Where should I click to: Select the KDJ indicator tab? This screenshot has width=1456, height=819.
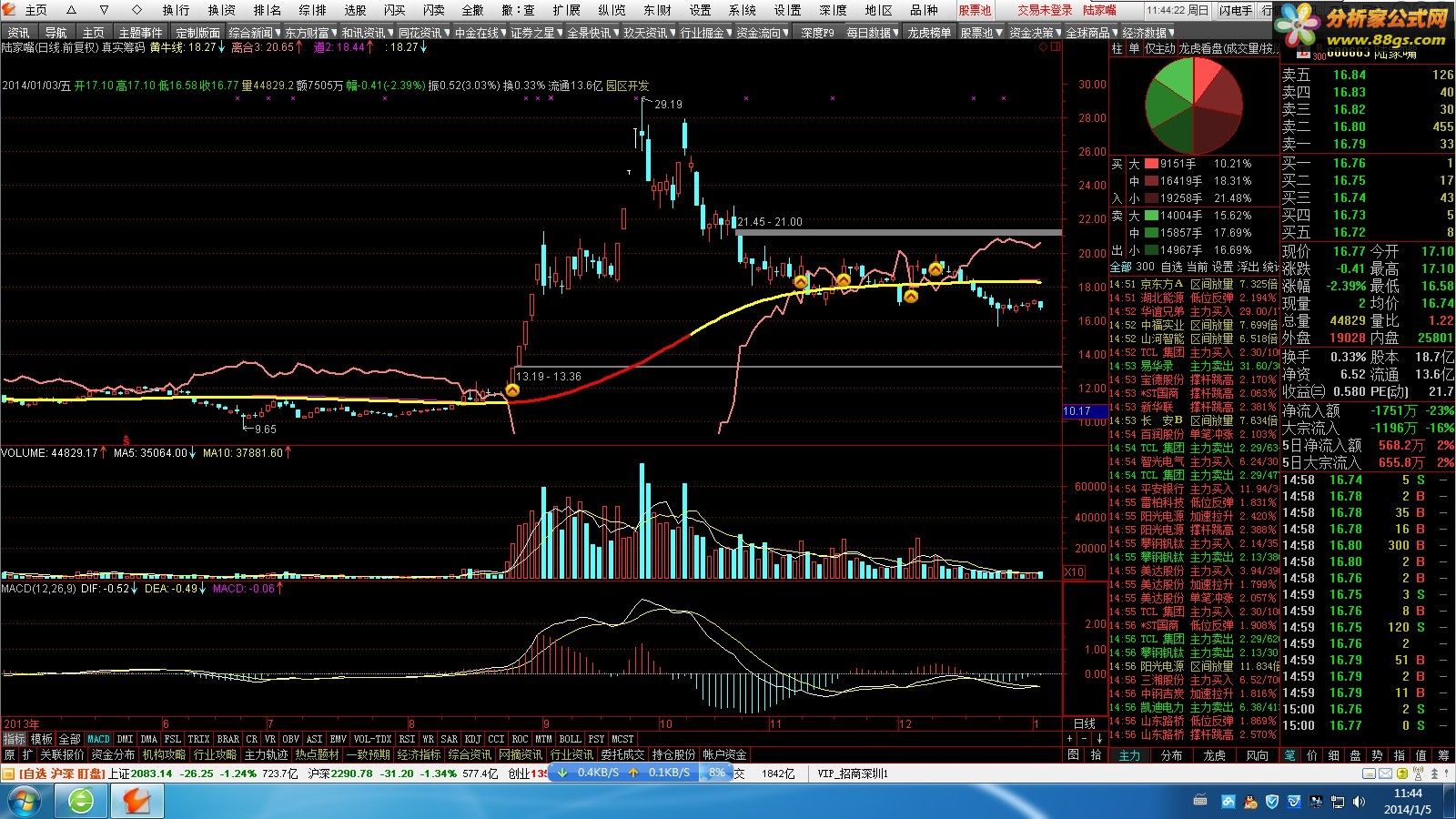pyautogui.click(x=472, y=739)
